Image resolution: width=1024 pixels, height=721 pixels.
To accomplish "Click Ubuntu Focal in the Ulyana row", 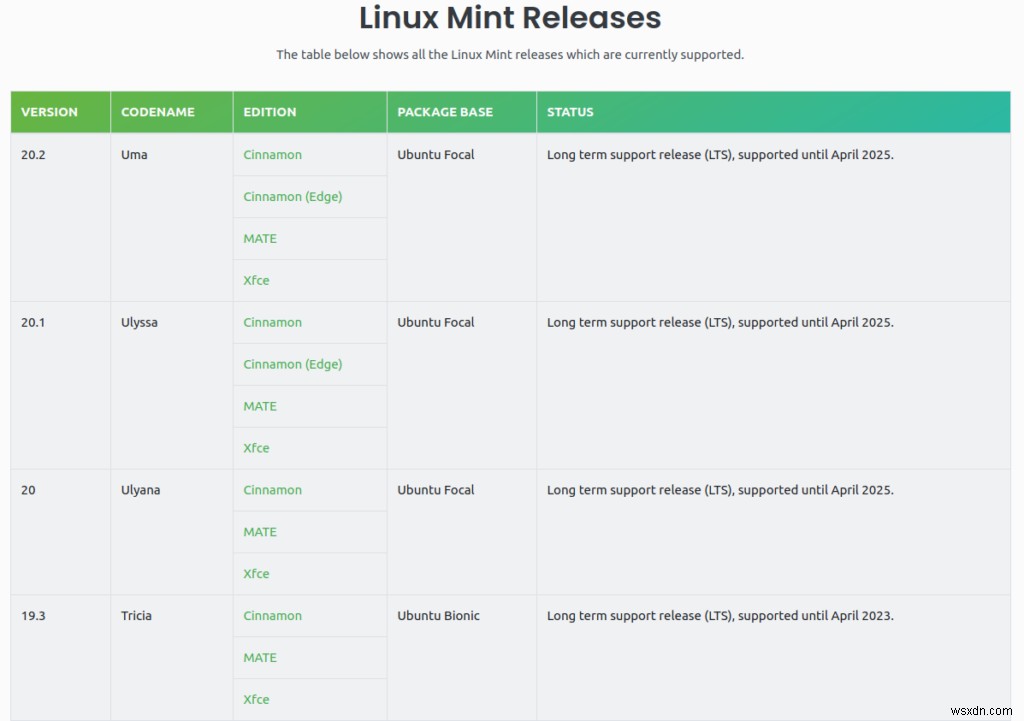I will coord(436,490).
